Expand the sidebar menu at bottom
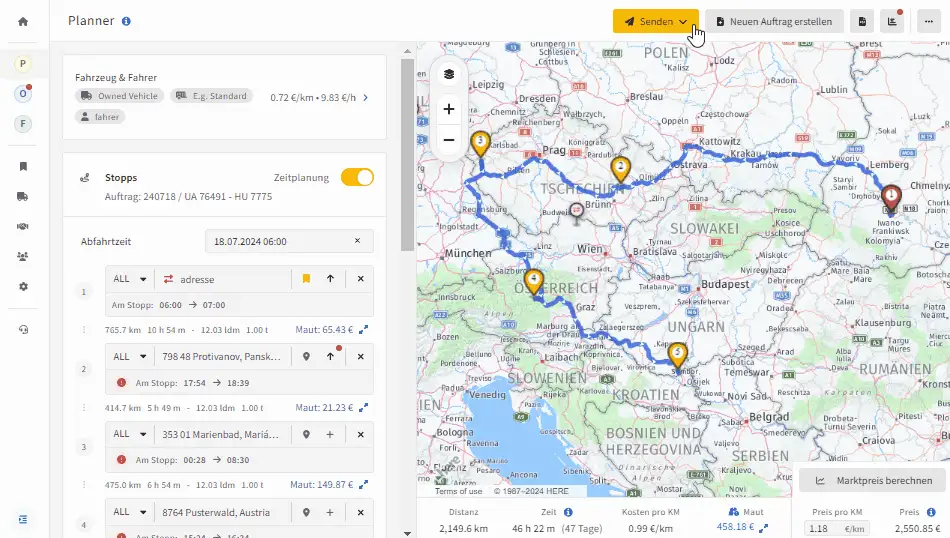This screenshot has height=538, width=950. (x=23, y=519)
